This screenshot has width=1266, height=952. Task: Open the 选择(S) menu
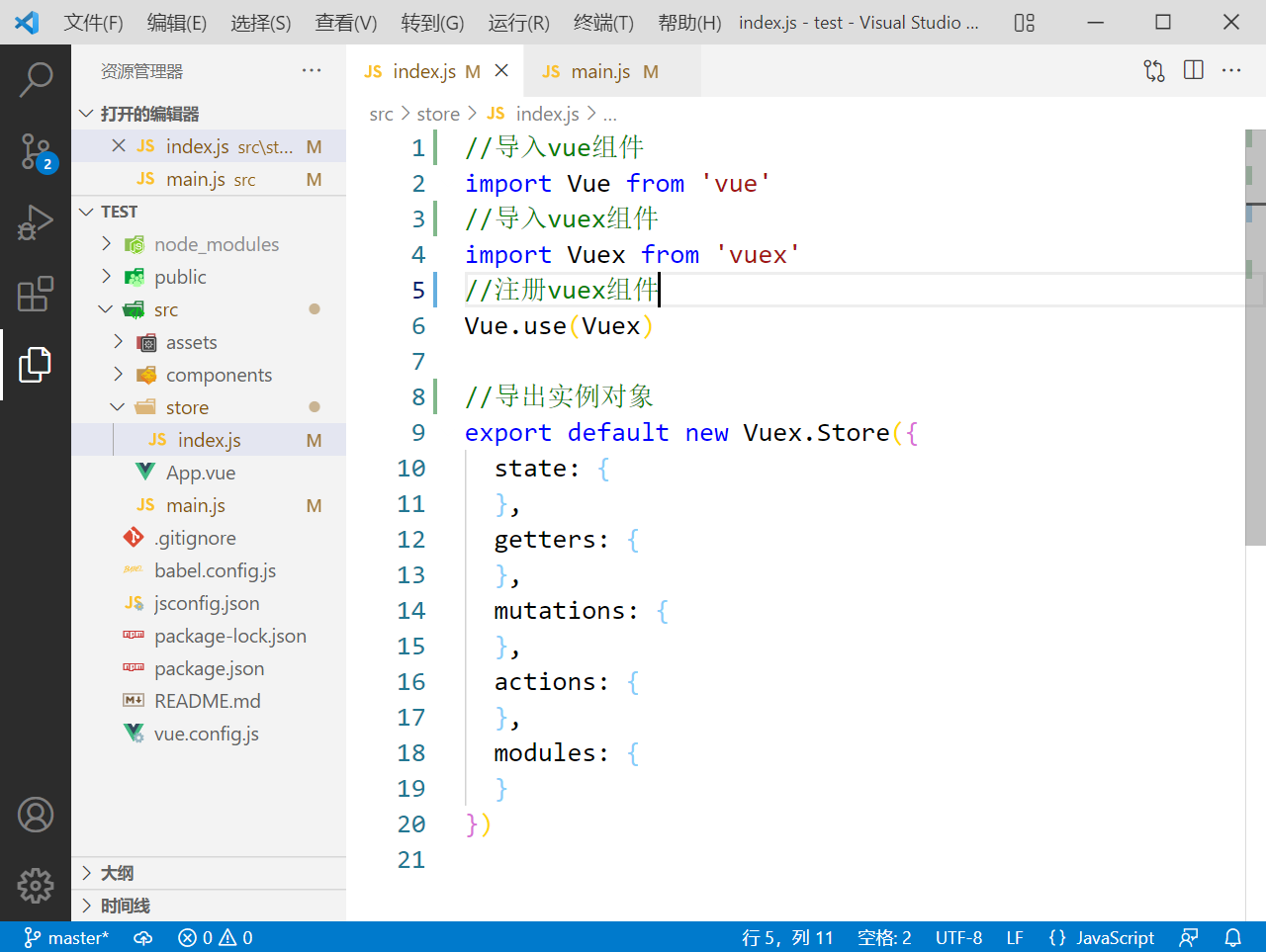(x=261, y=23)
